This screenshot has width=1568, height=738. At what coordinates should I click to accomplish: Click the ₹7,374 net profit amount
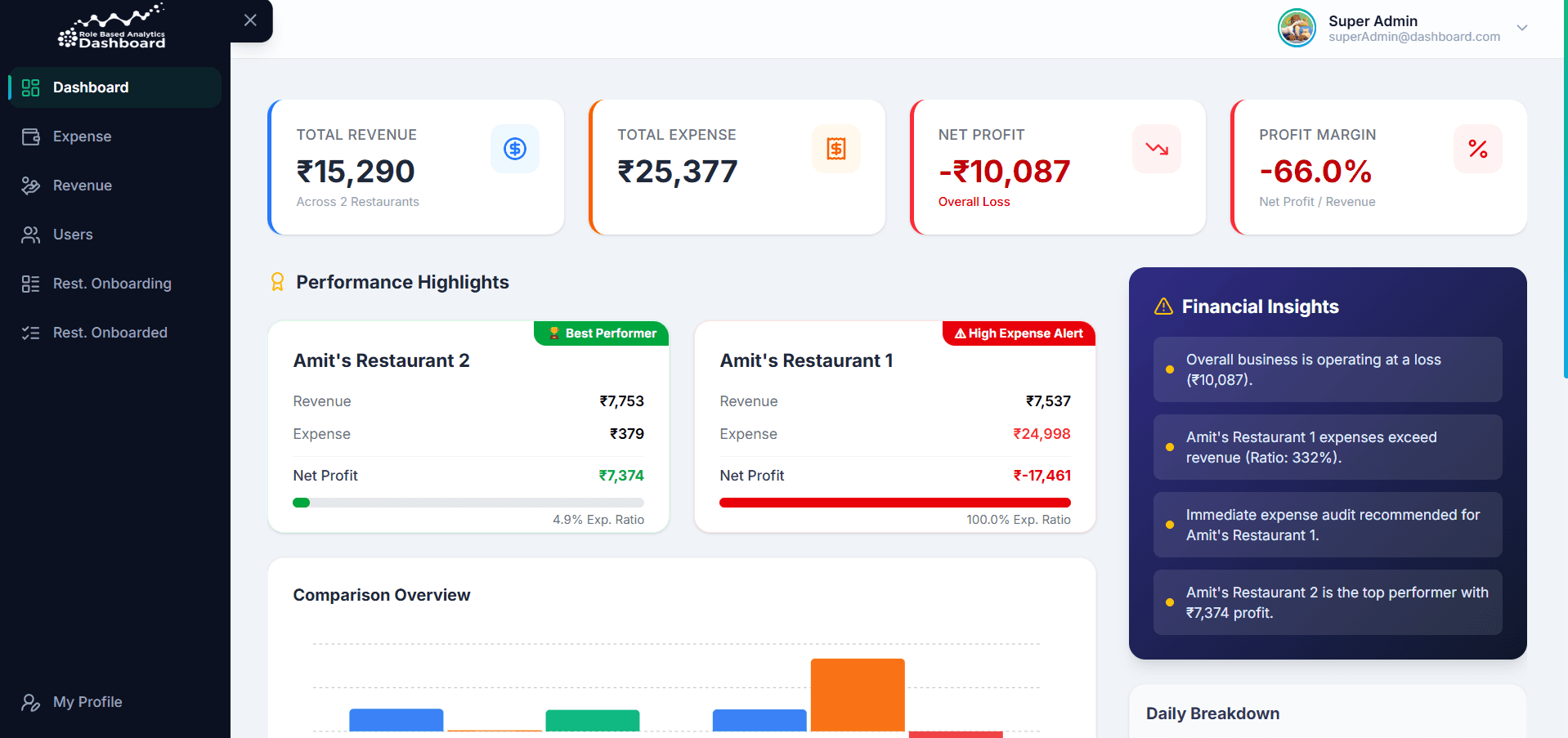pos(621,476)
